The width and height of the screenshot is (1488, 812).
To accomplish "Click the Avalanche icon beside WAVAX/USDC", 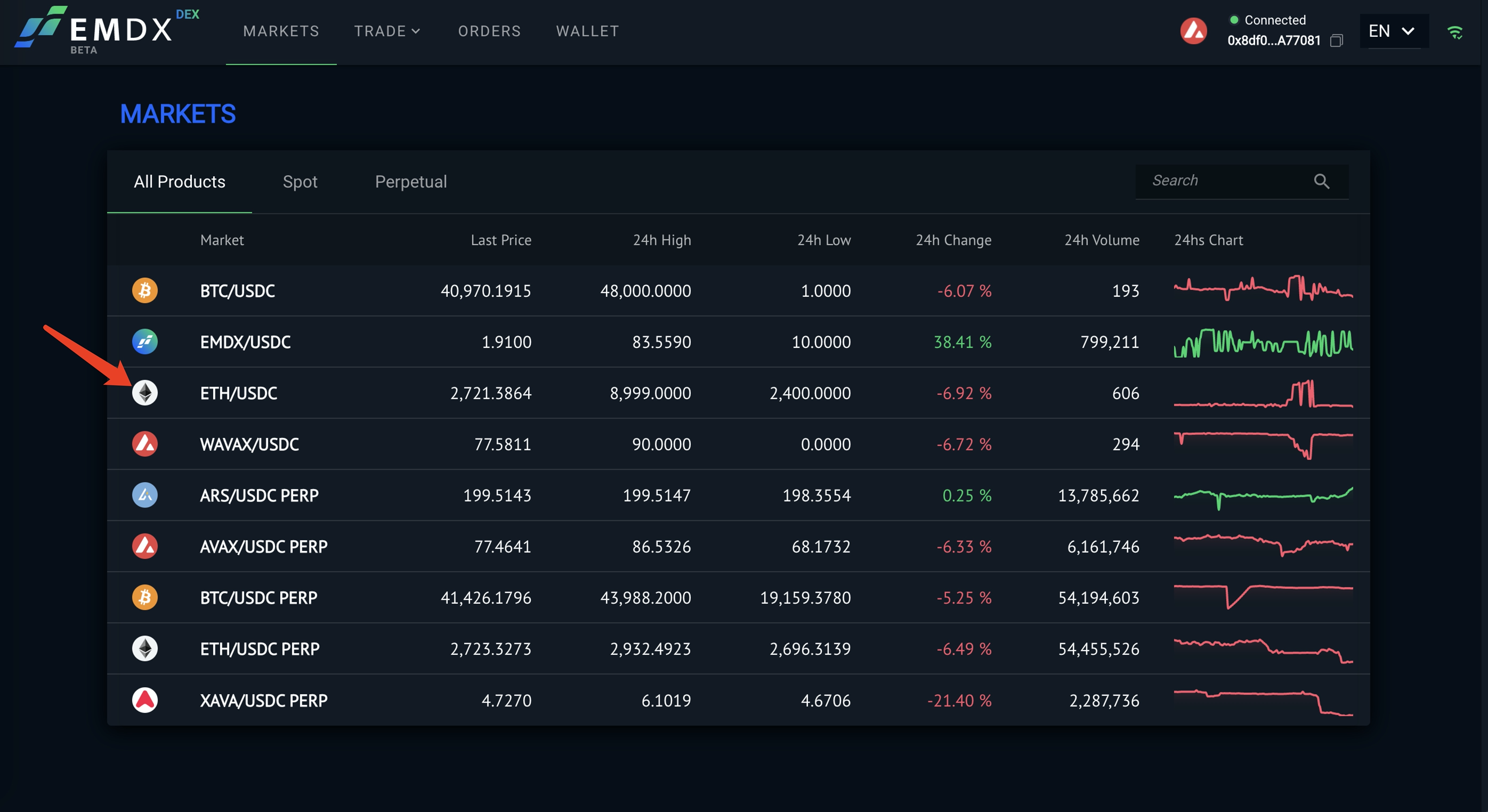I will click(x=144, y=444).
